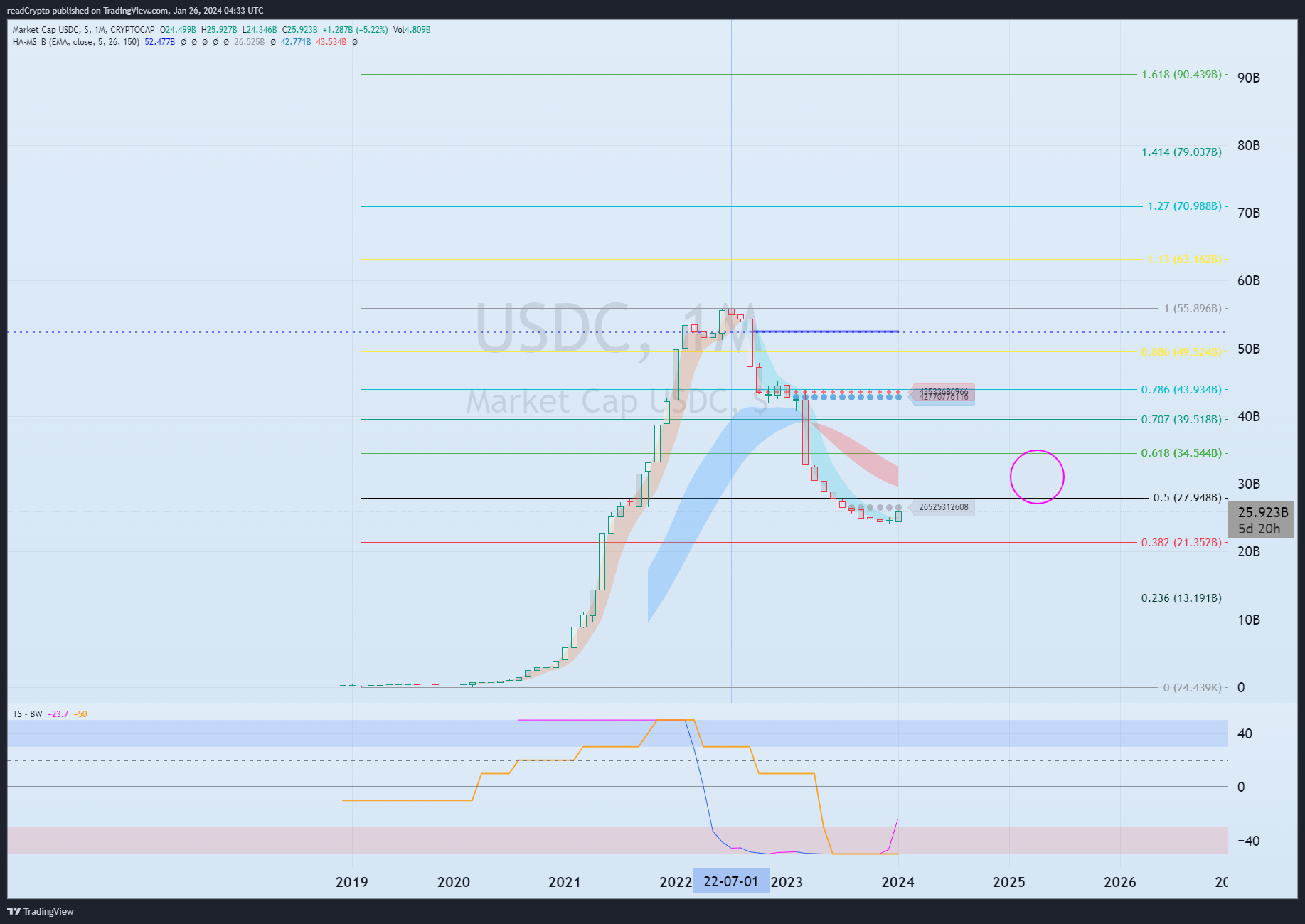Click the 0.382 (21.352B) Fibonacci label
Image resolution: width=1305 pixels, height=924 pixels.
point(1181,543)
